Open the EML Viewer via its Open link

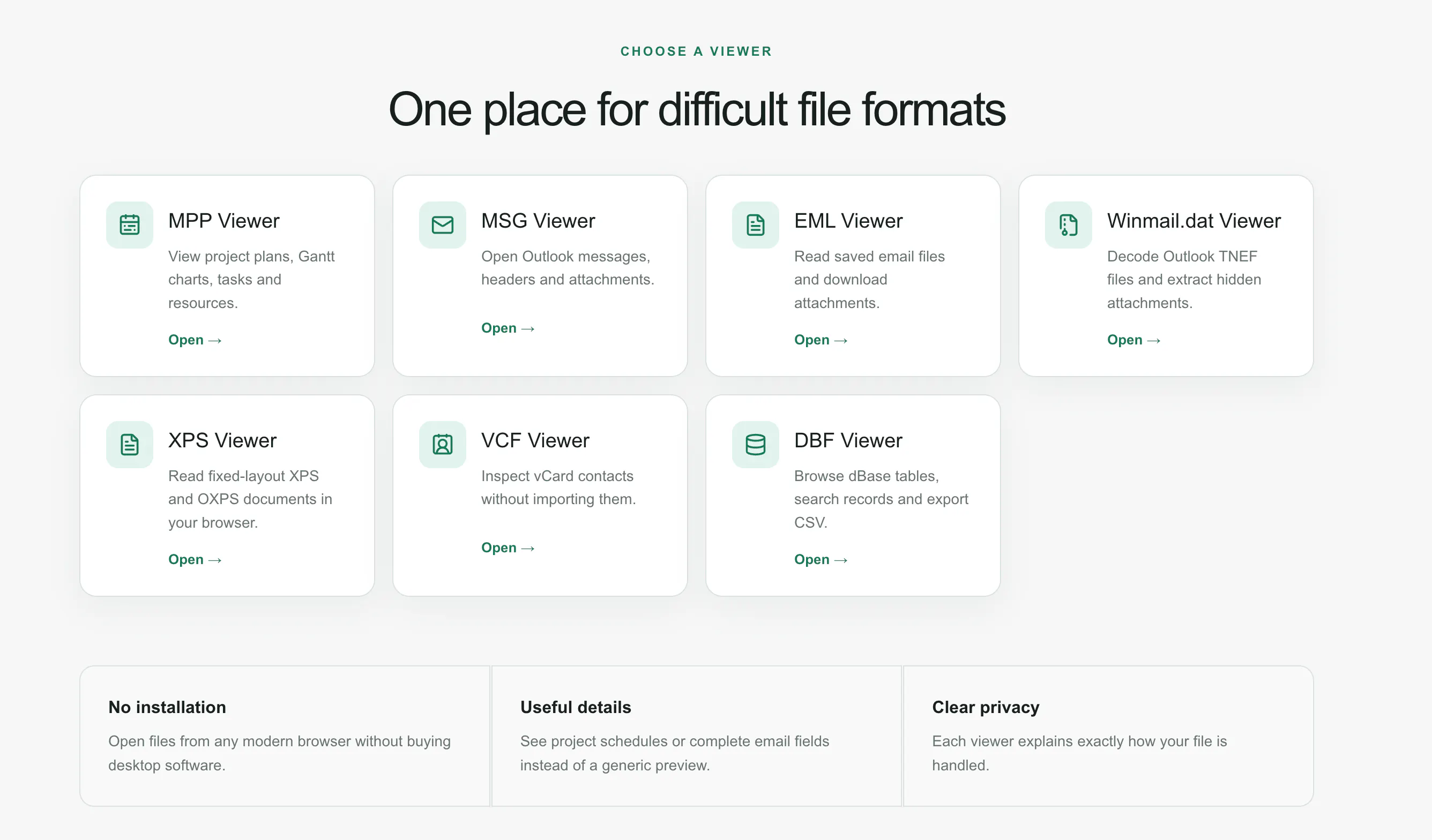[x=821, y=340]
